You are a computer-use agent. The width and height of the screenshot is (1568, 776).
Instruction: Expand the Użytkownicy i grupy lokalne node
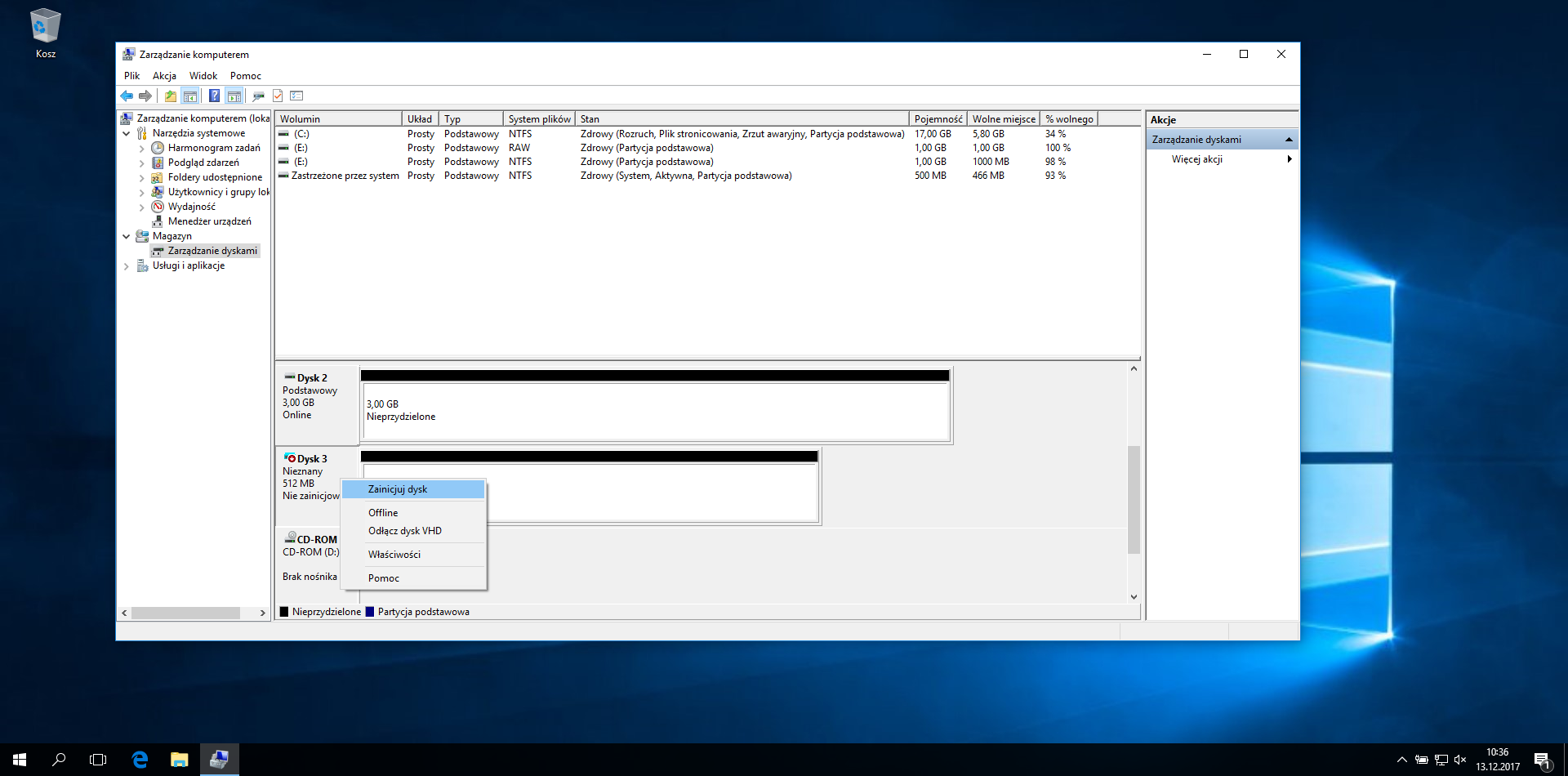click(141, 193)
